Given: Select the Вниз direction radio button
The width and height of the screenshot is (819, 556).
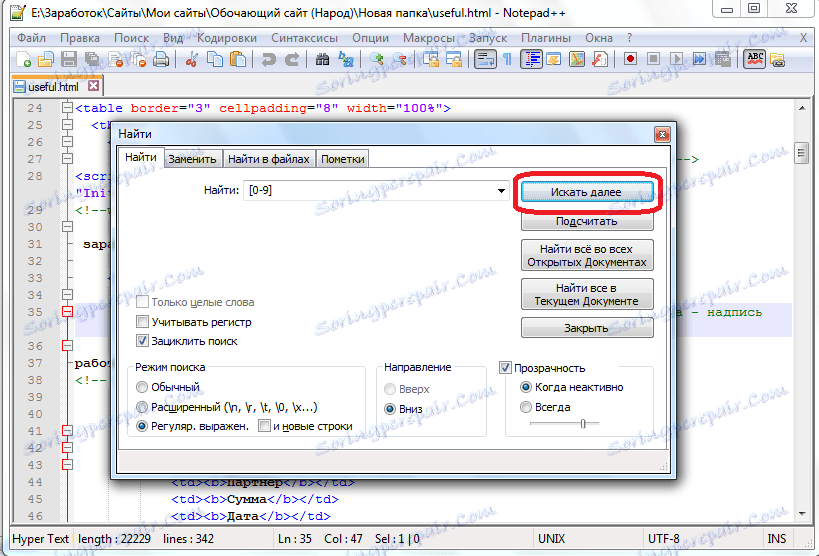Looking at the screenshot, I should [x=390, y=409].
